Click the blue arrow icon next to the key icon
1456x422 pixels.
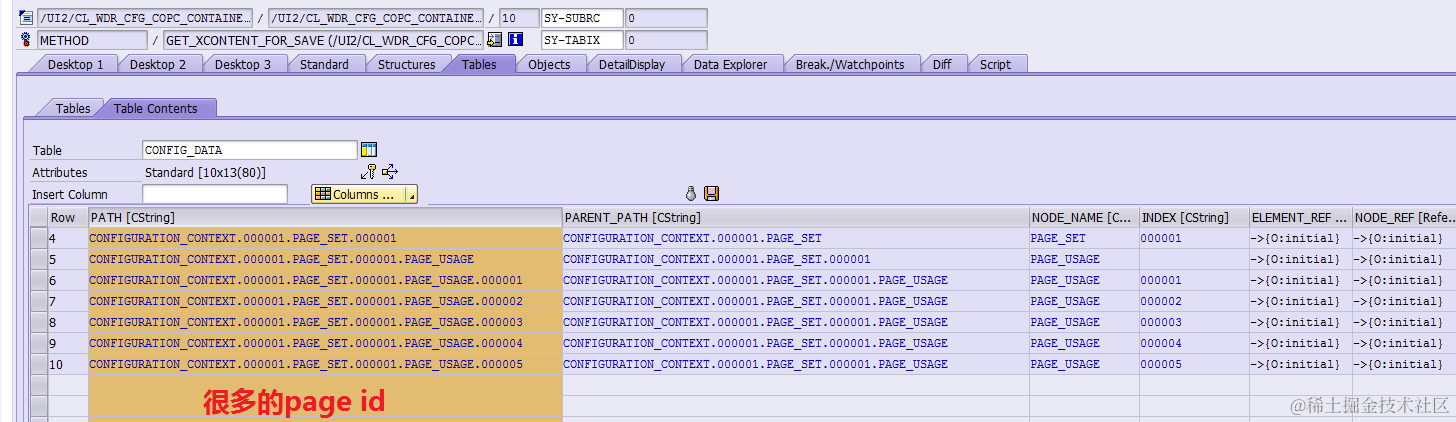[x=390, y=172]
